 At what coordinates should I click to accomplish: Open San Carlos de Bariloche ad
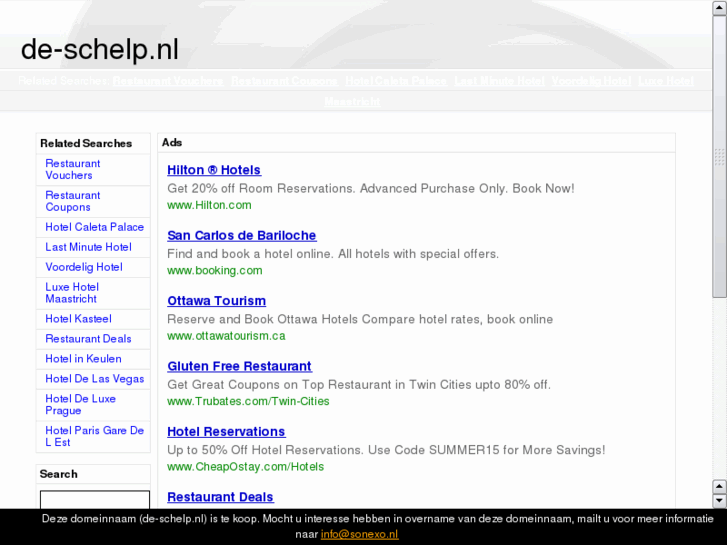click(242, 236)
